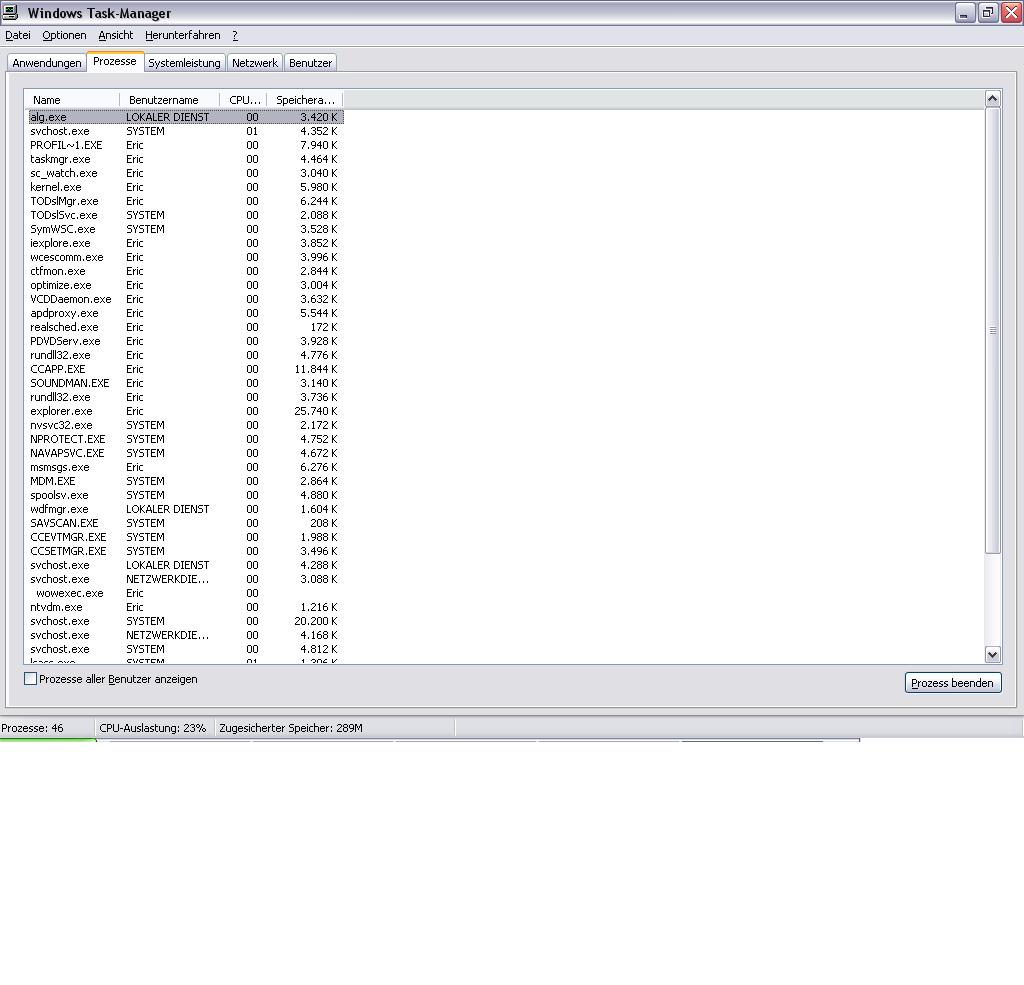
Task: Sort by the Benutzername column header
Action: (x=170, y=100)
